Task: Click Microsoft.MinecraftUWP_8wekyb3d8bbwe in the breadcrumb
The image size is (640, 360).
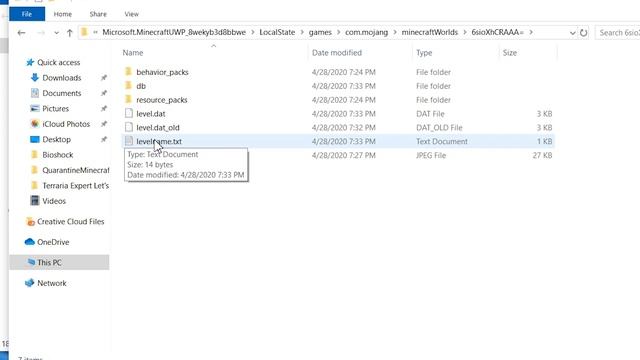Action: [174, 32]
